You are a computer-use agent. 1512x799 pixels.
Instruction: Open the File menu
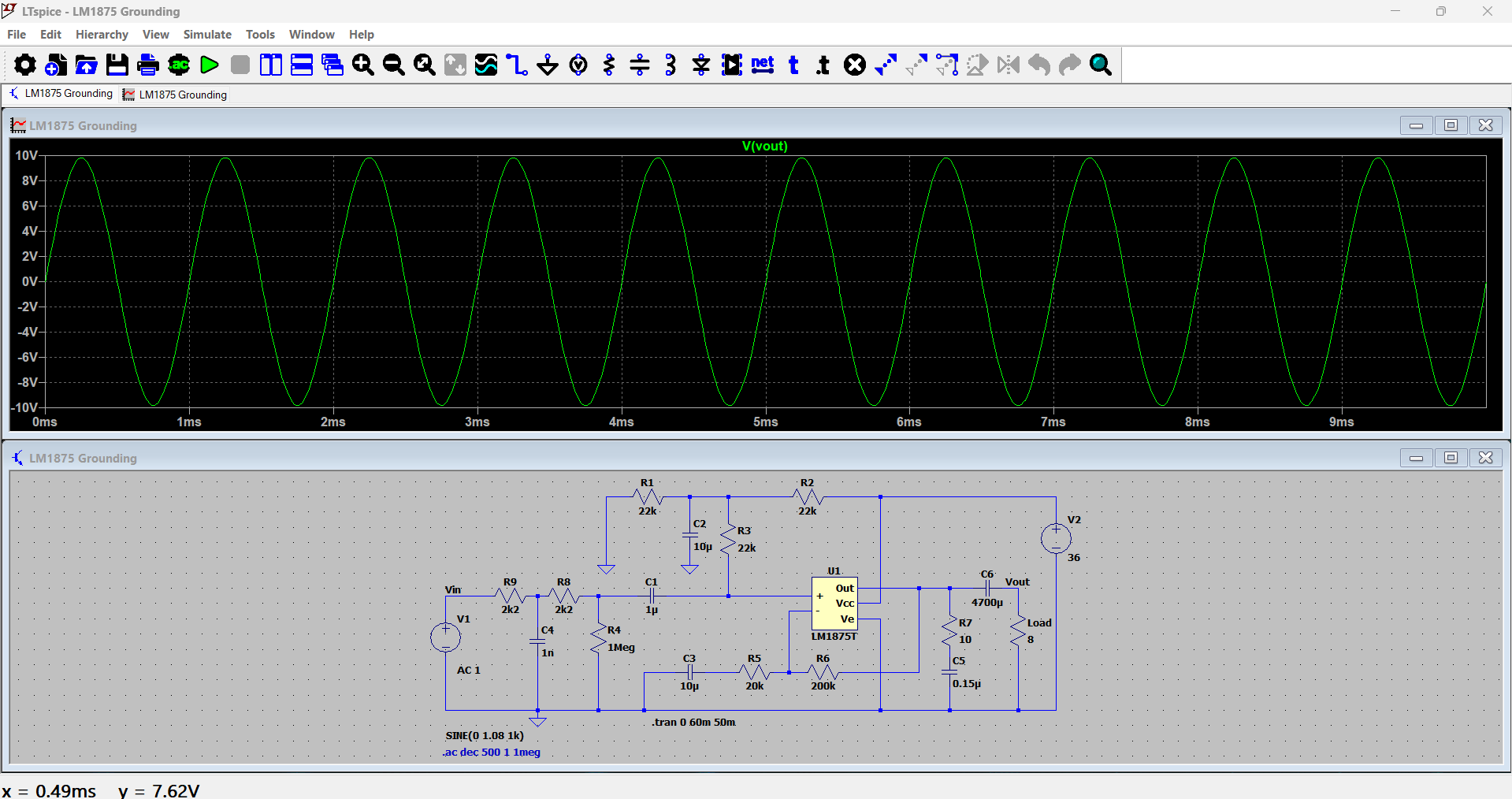(17, 35)
